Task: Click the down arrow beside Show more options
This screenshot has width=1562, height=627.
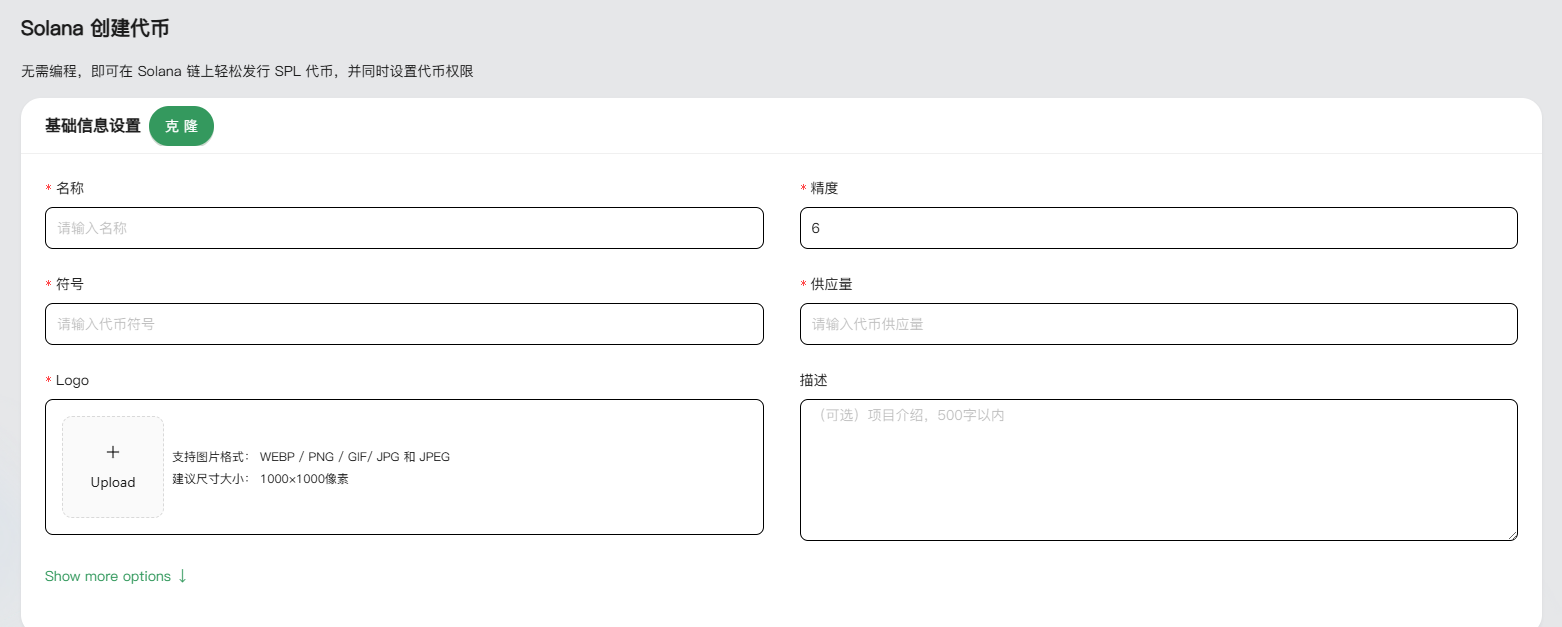Action: click(182, 576)
